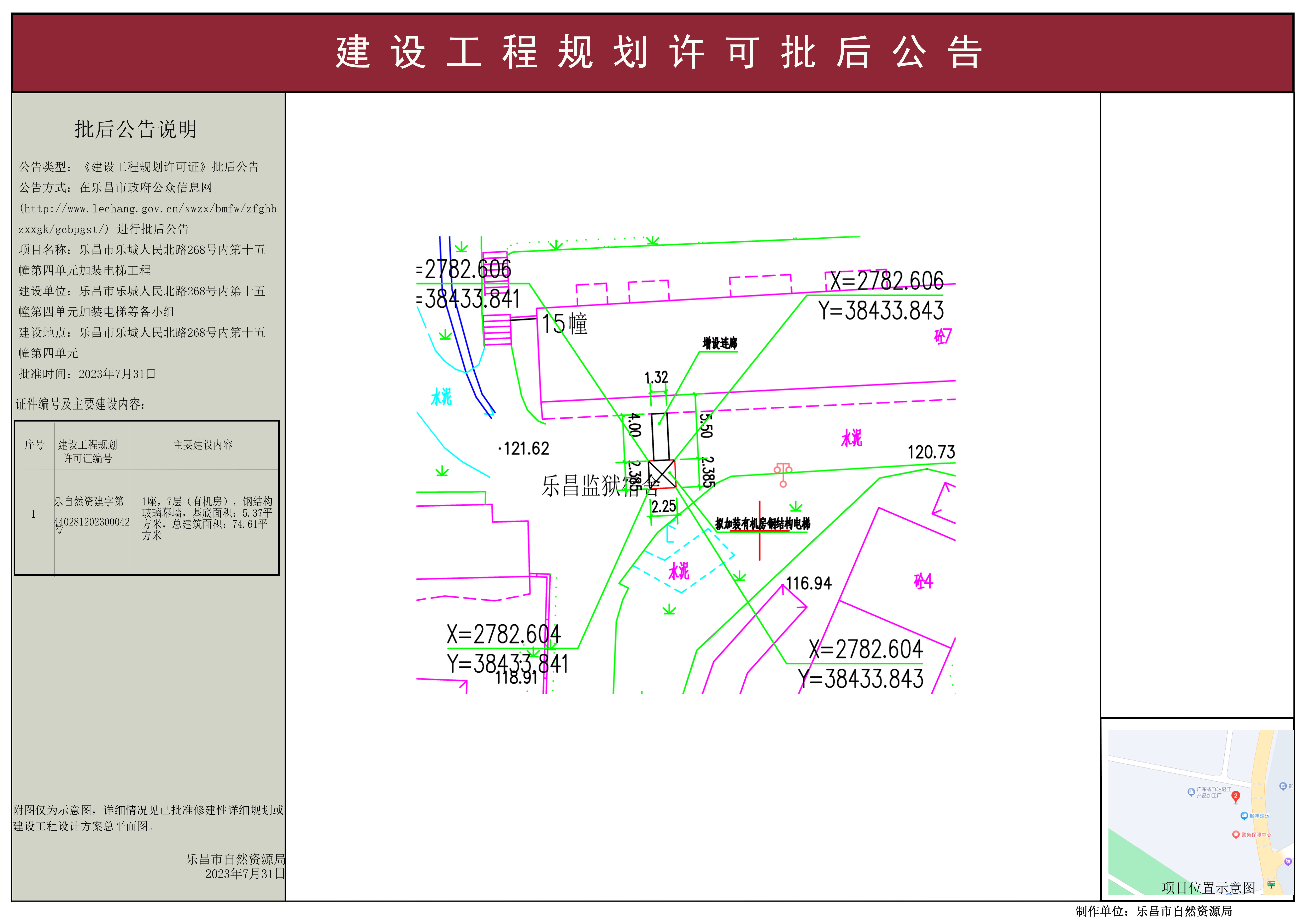Click the 拟加装有机房钢结构电梯 annotation

point(763,523)
